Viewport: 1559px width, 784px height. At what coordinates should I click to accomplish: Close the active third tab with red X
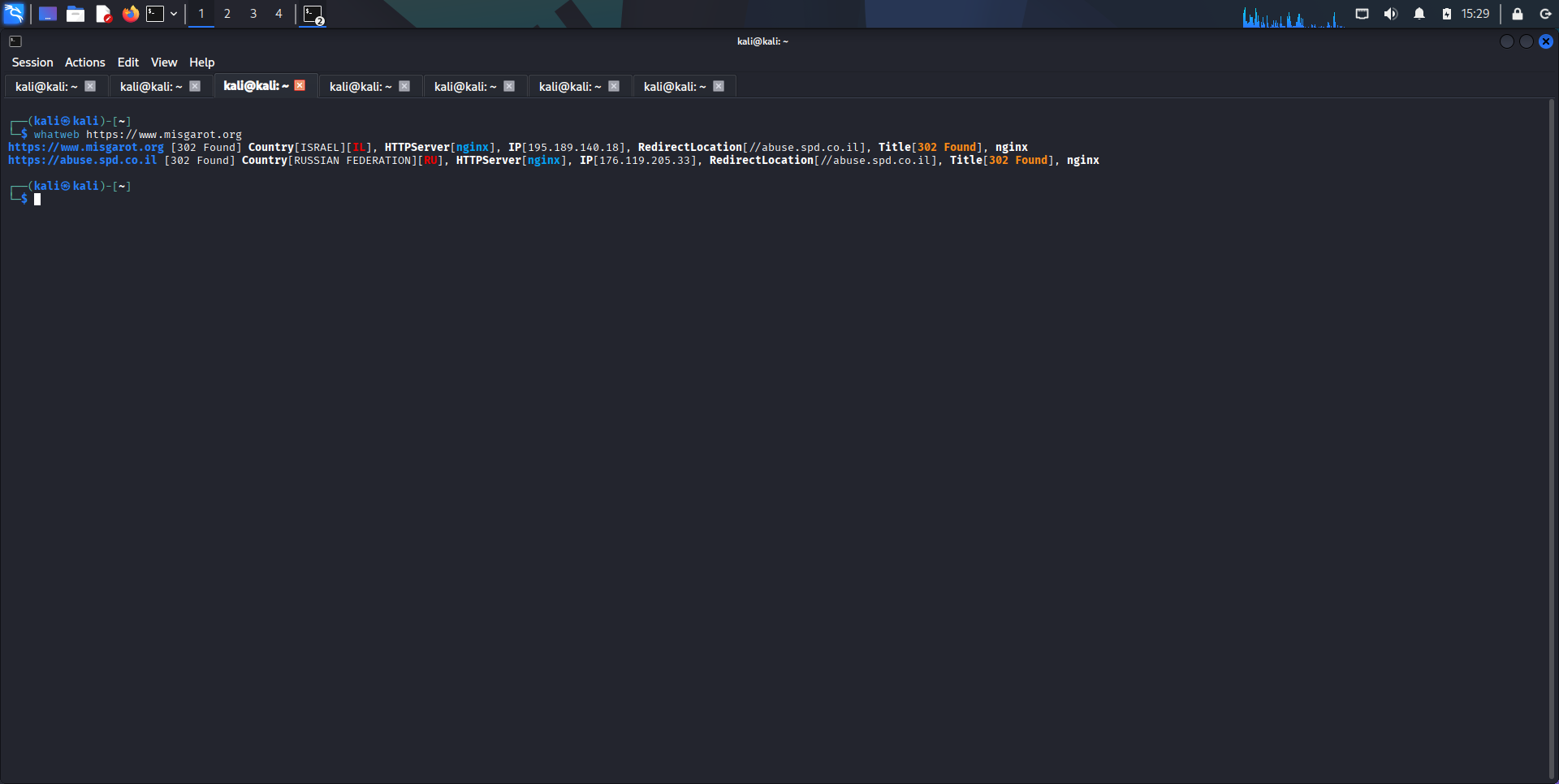click(300, 85)
